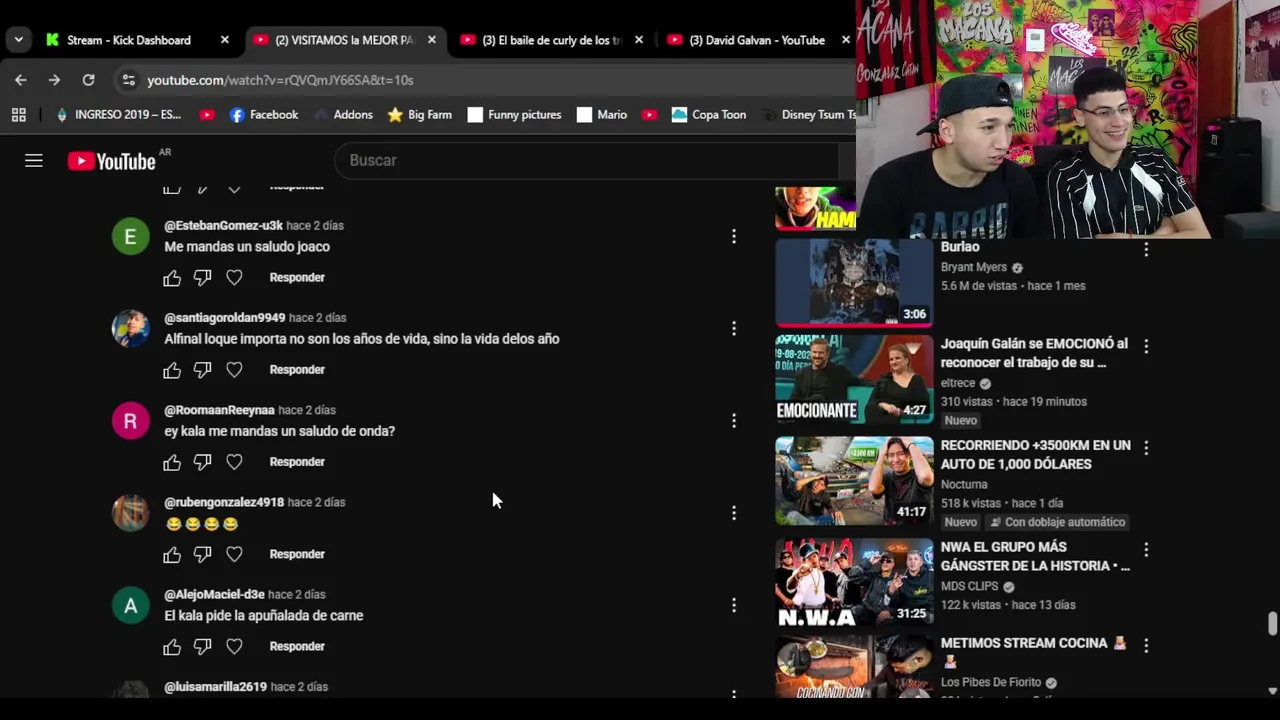1280x720 pixels.
Task: Open Facebook bookmark
Action: click(x=264, y=115)
